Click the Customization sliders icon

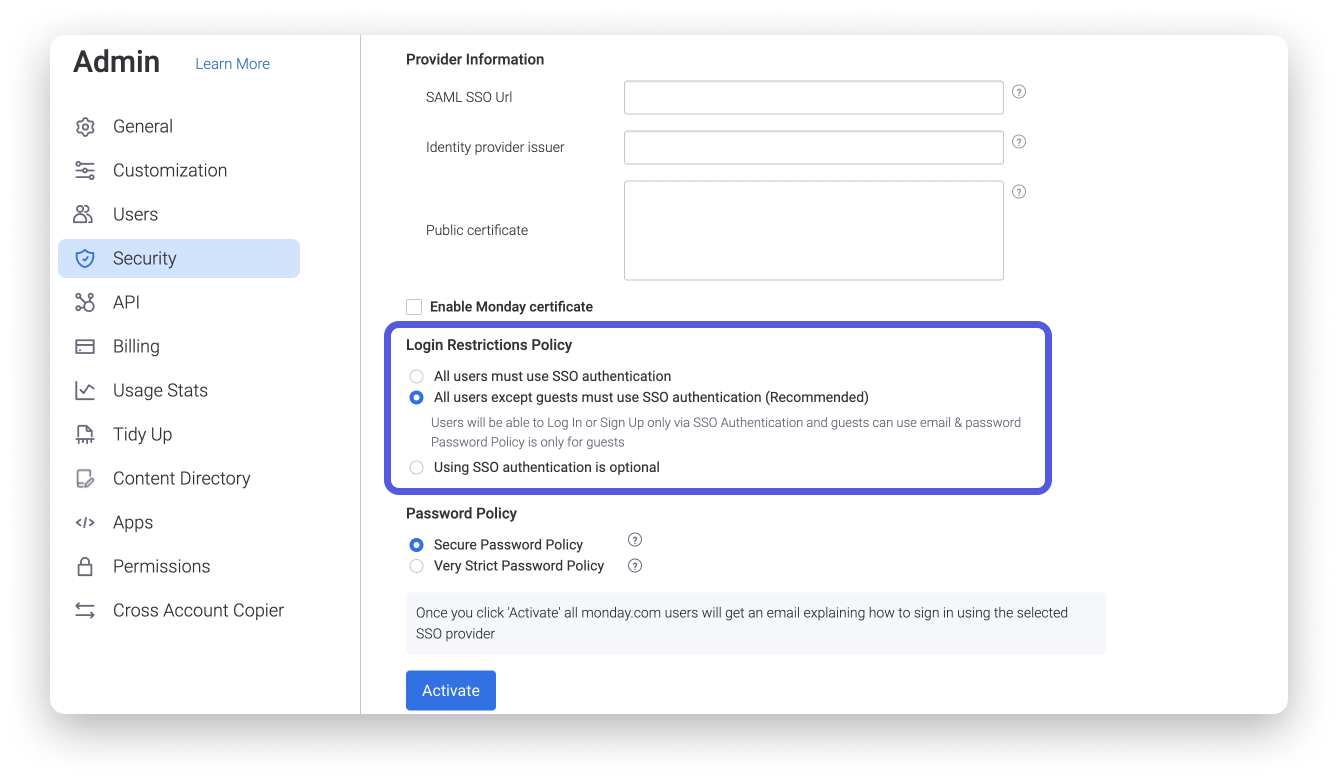86,170
